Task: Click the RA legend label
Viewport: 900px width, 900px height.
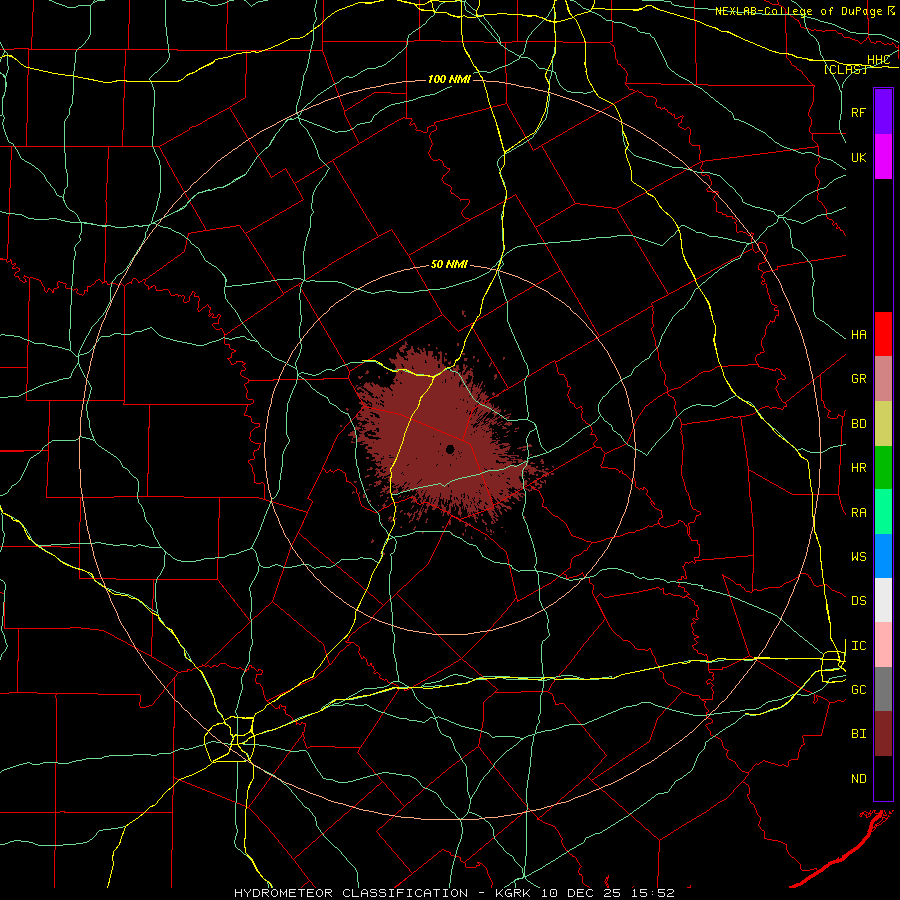Action: click(x=858, y=513)
